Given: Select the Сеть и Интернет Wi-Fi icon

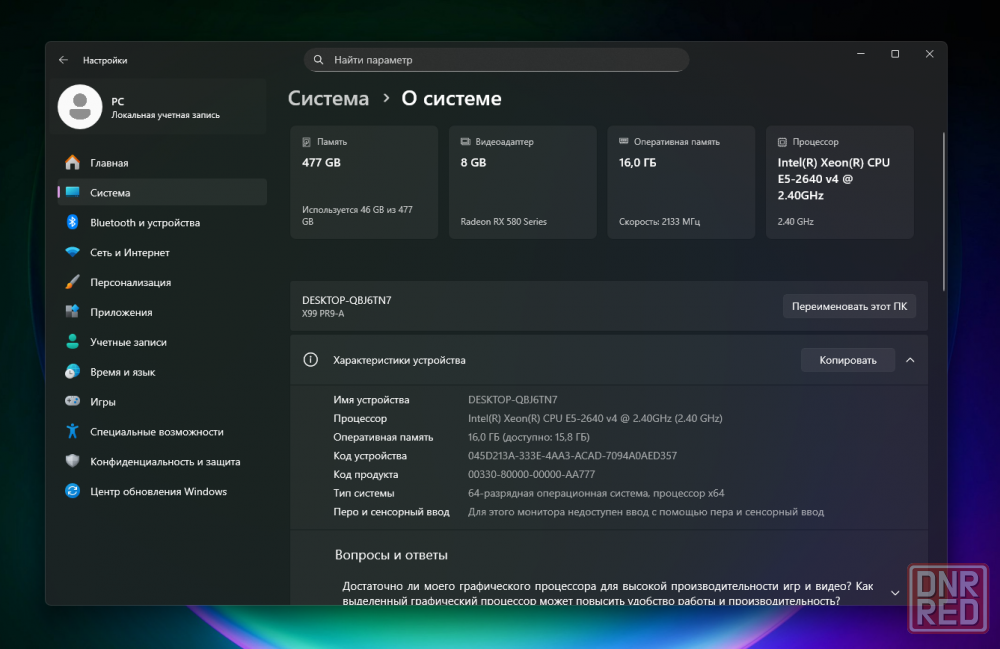Looking at the screenshot, I should tap(72, 253).
